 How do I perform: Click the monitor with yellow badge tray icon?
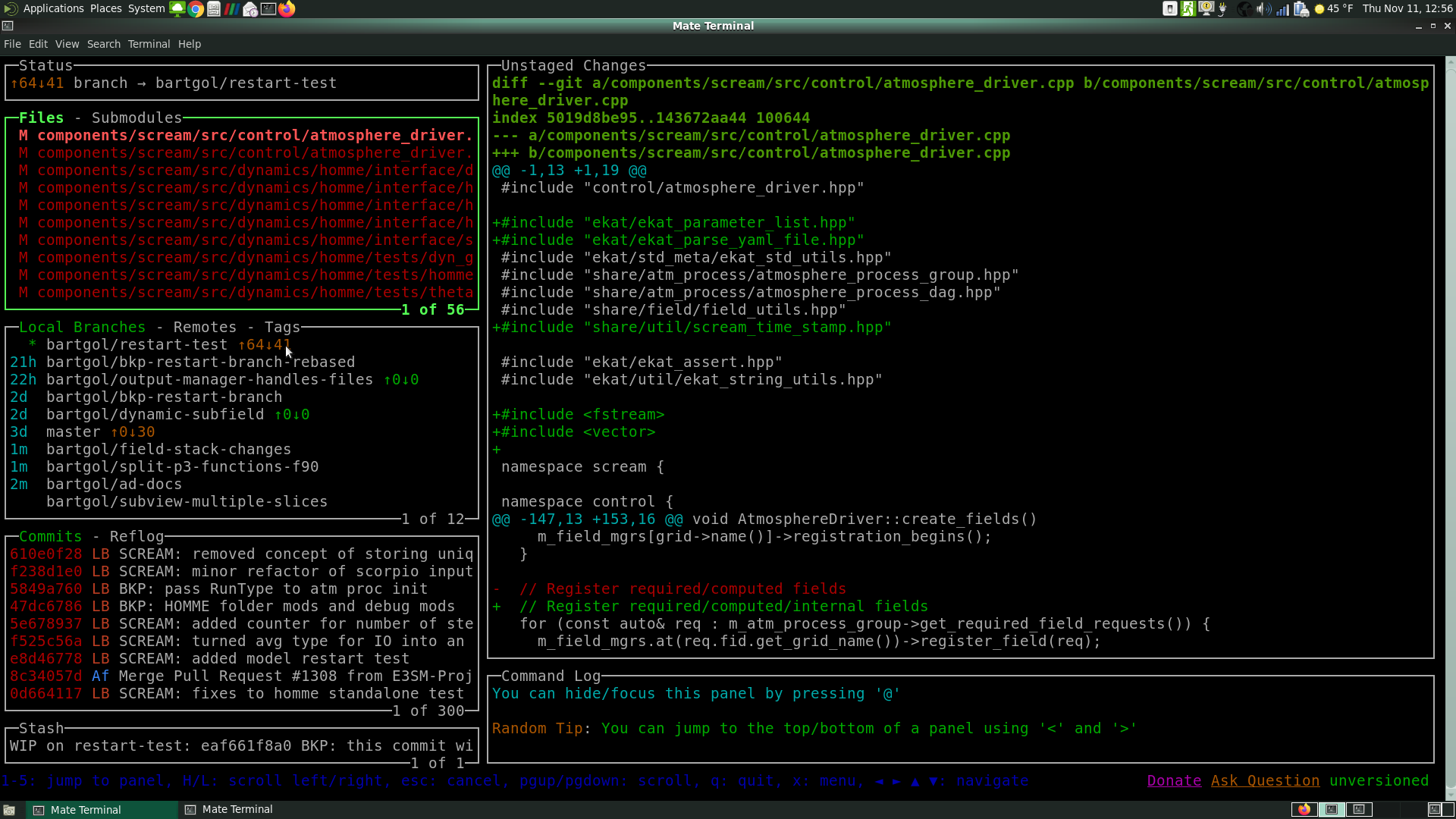click(1206, 9)
